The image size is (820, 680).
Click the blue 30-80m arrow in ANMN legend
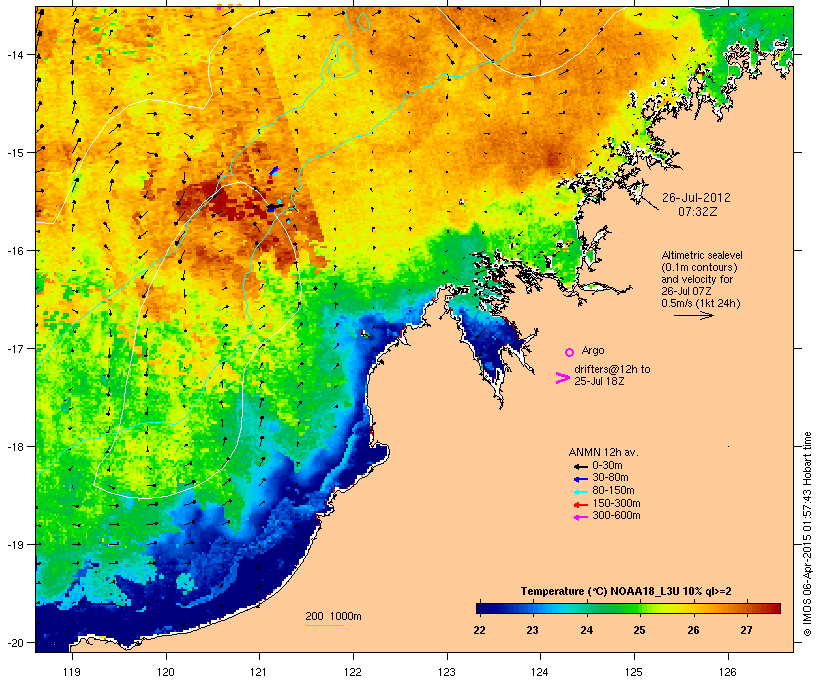[581, 479]
